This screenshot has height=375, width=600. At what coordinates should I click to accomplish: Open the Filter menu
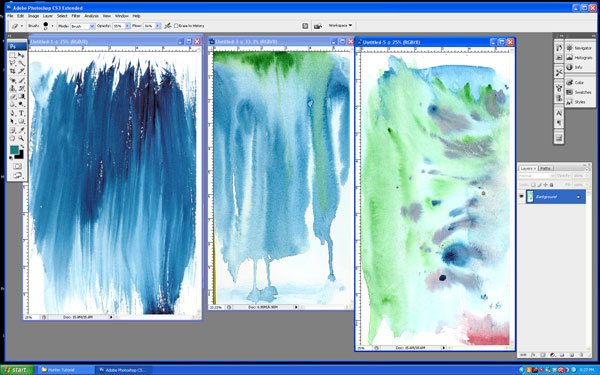pos(76,16)
